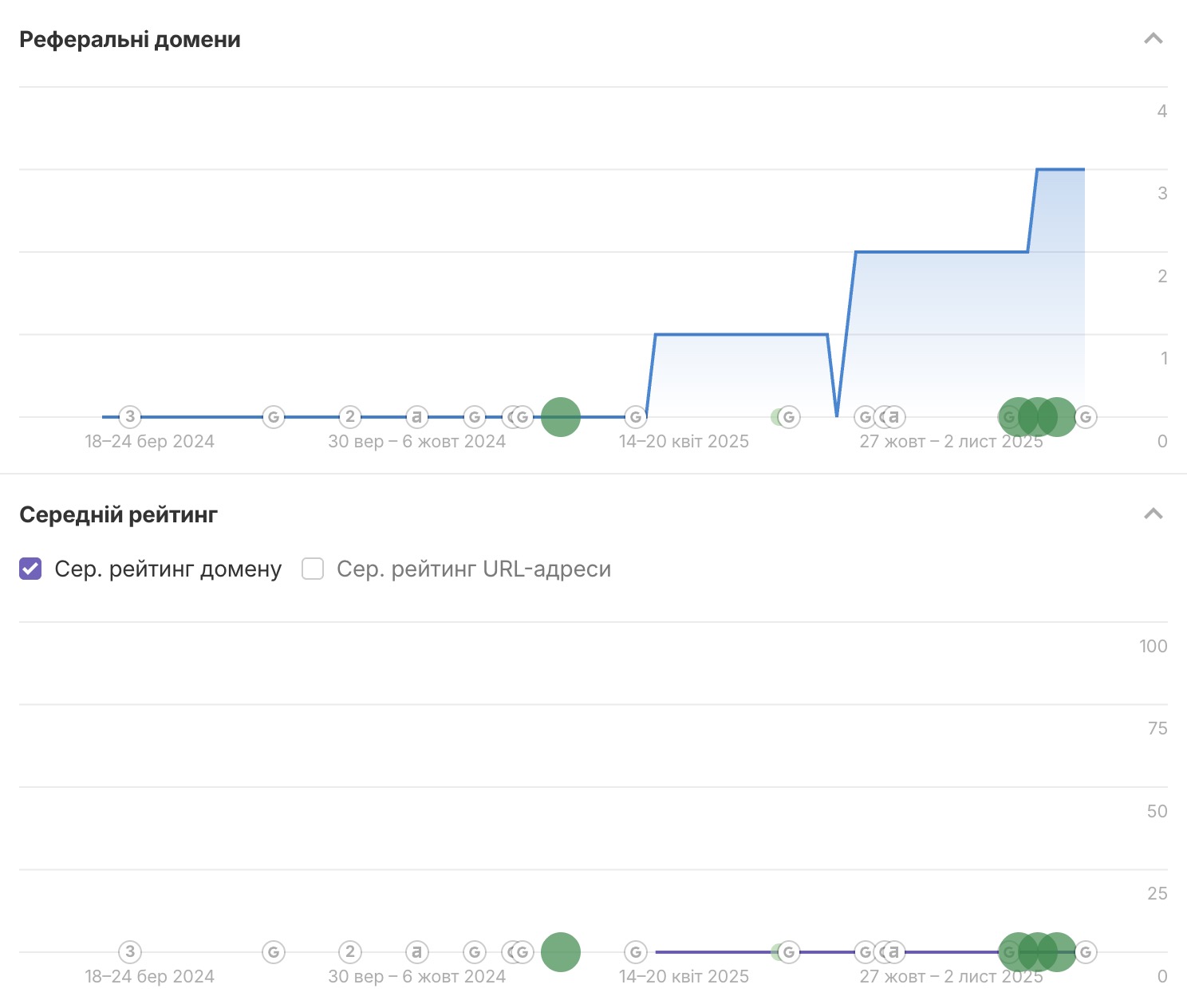Uncheck the Сер. рейтинг домену checkbox
1187x1008 pixels.
[x=30, y=569]
